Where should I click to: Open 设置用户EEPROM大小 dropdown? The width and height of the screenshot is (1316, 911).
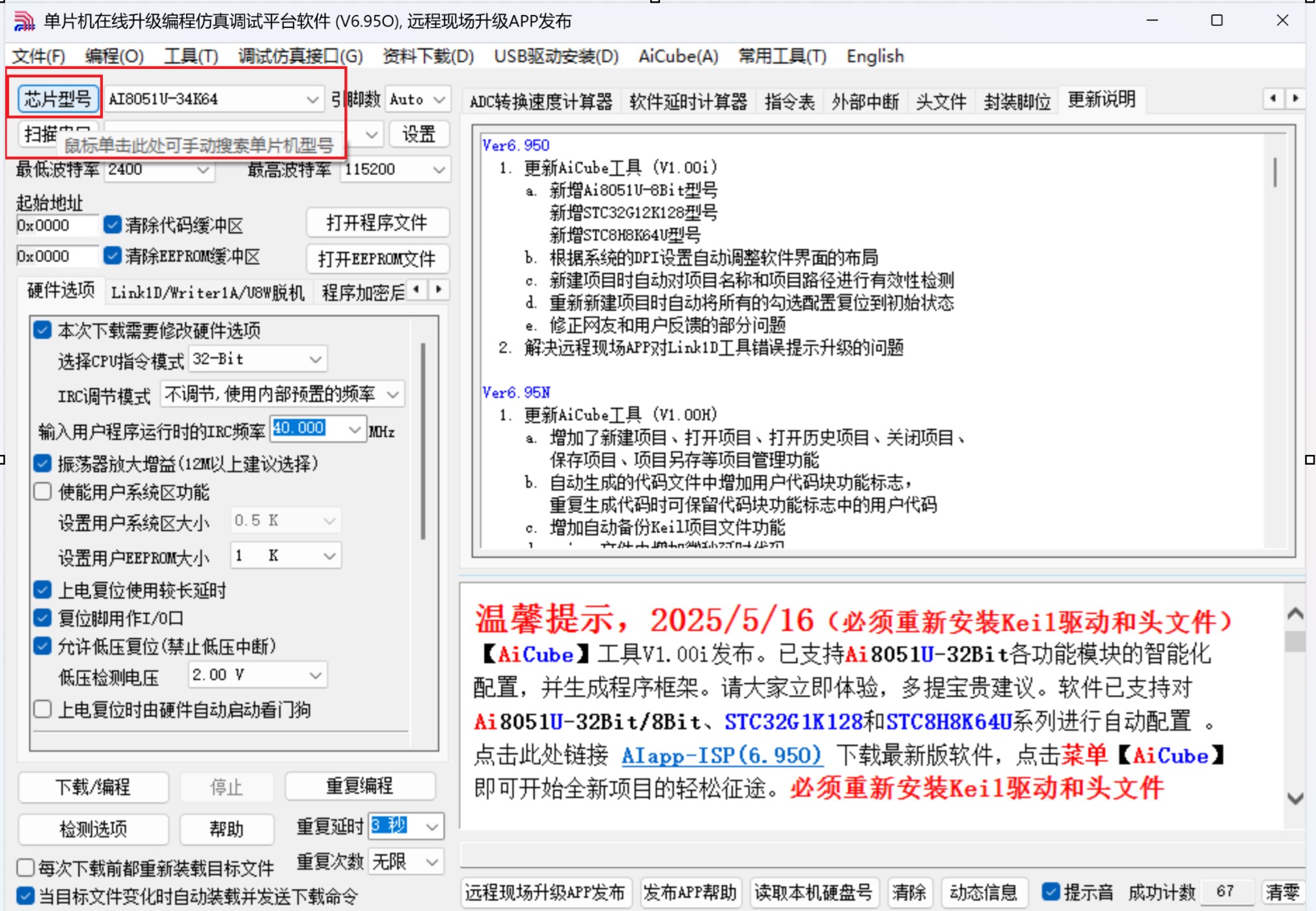tap(286, 556)
